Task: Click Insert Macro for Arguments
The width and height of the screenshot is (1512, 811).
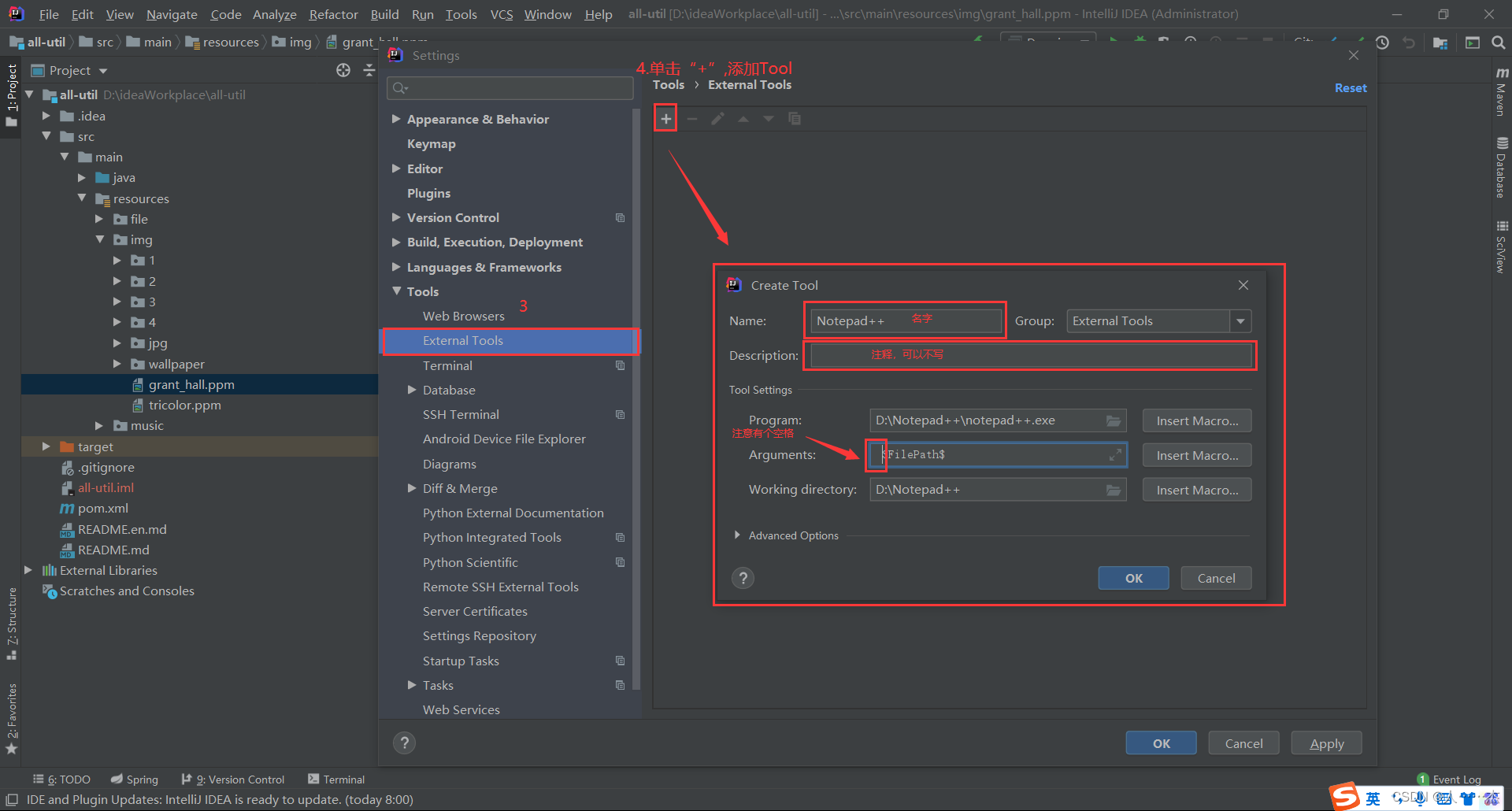Action: pos(1197,455)
